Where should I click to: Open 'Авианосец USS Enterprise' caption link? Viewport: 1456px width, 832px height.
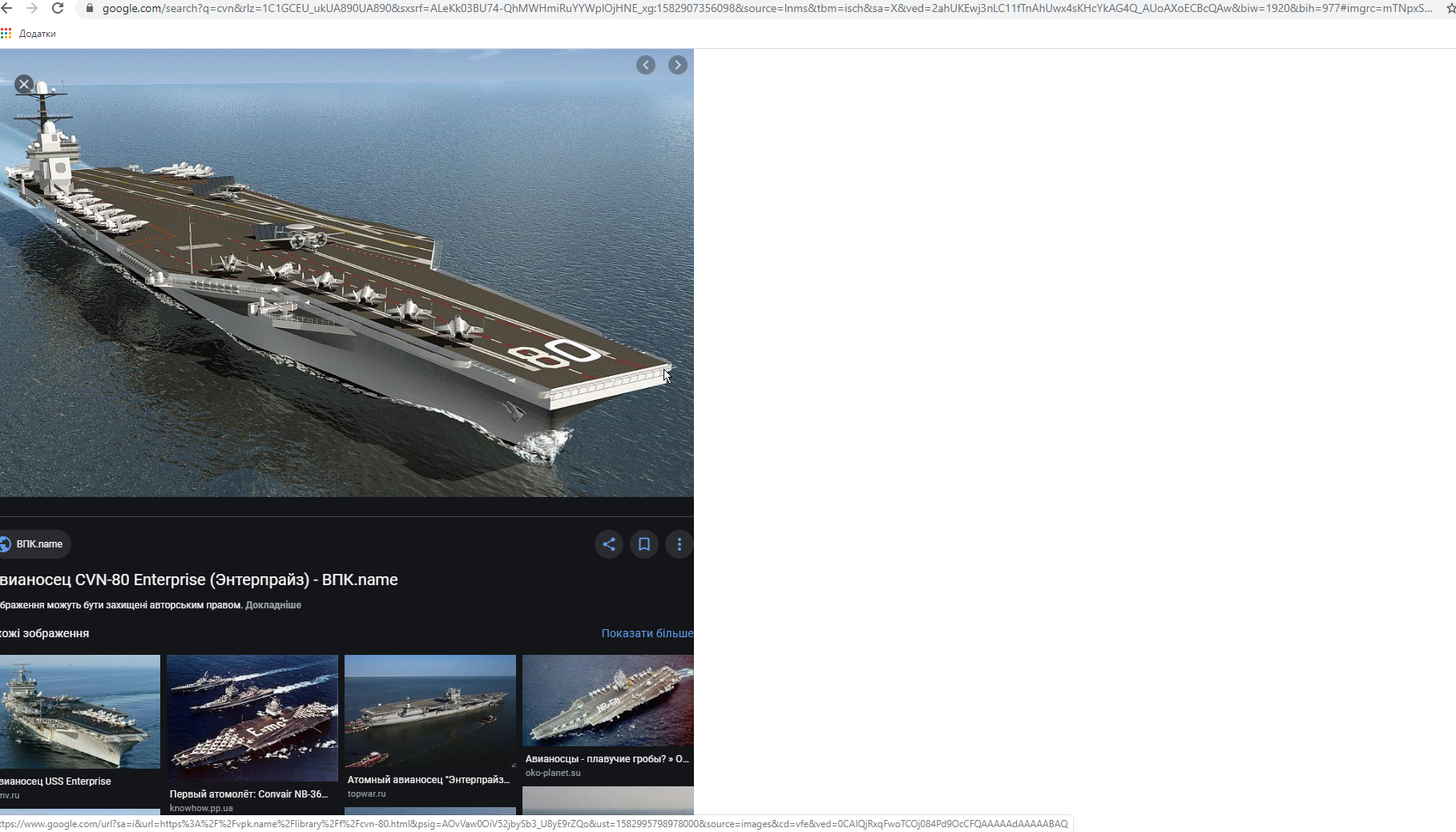[55, 782]
